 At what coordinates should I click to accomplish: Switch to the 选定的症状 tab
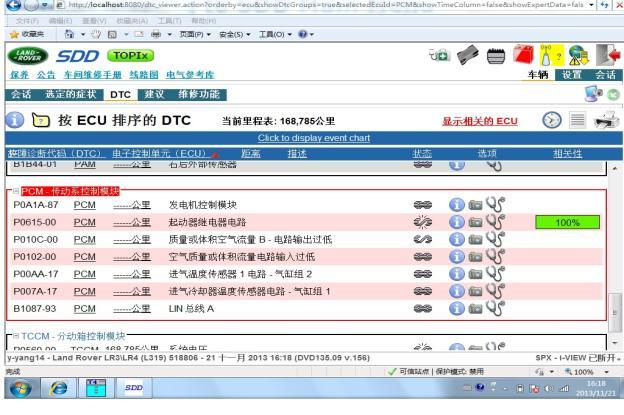click(70, 94)
